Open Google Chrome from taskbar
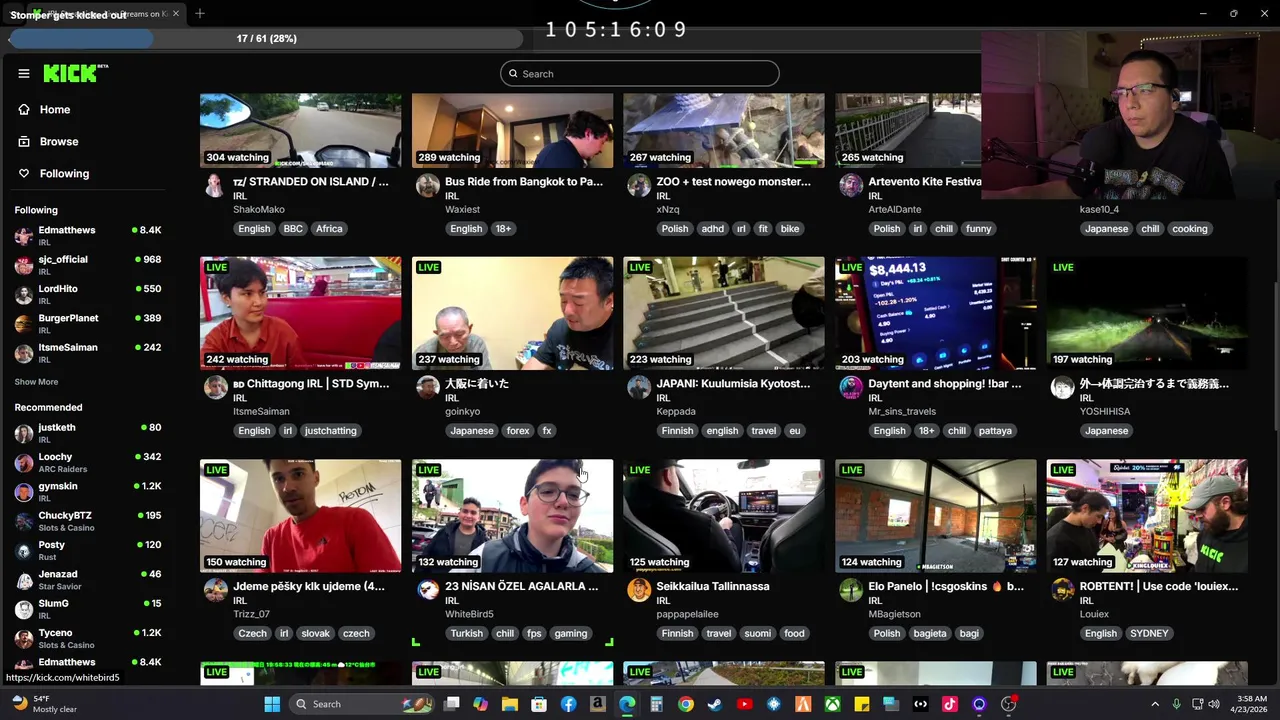 point(686,704)
